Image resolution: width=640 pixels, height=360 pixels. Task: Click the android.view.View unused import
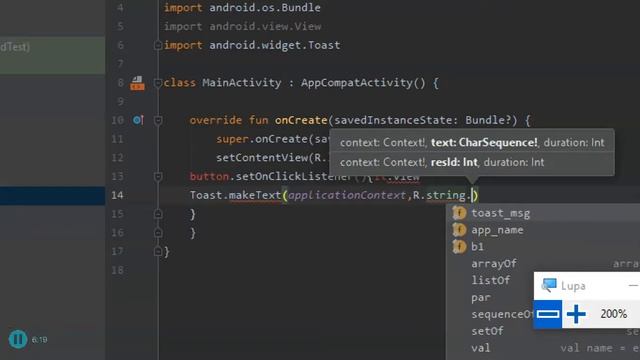[265, 27]
